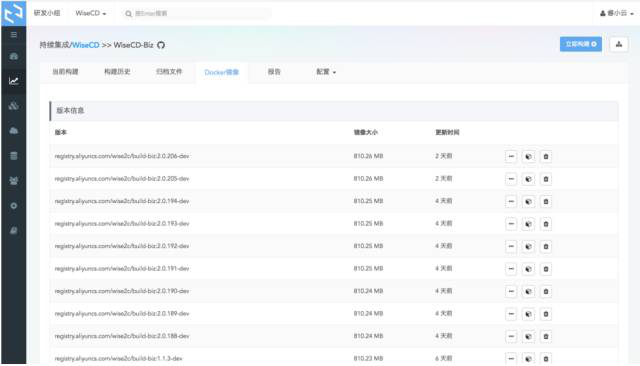The image size is (640, 366).
Task: Delete the 2.0.193-dev image with trash icon
Action: [546, 224]
